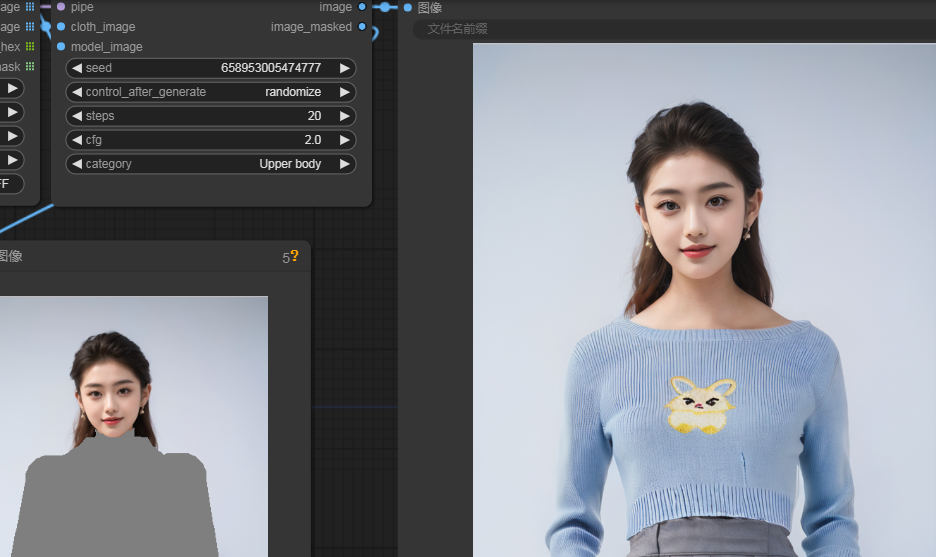Increase steps with its right arrow
The height and width of the screenshot is (557, 936).
(x=344, y=116)
